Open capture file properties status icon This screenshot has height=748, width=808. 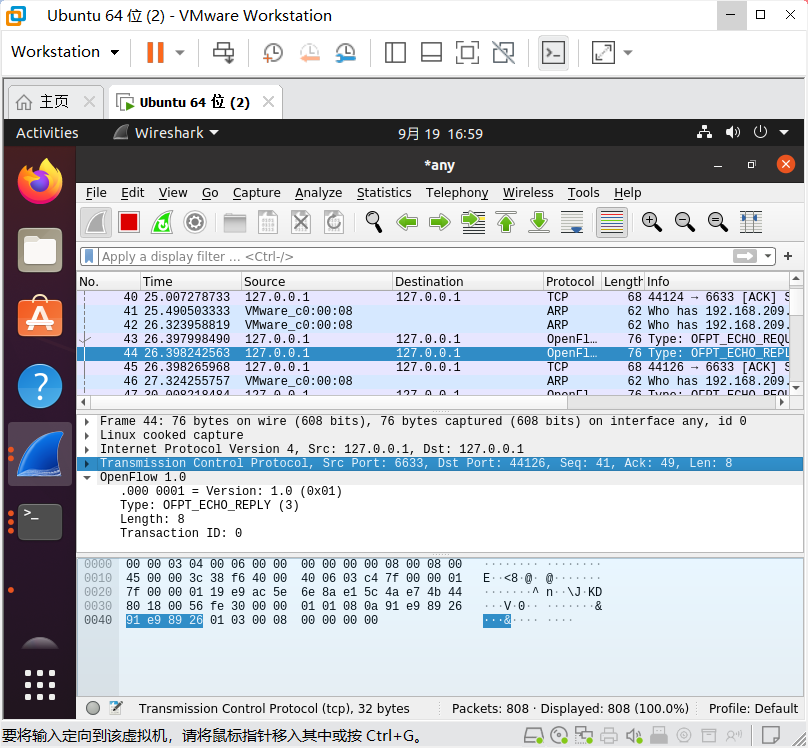coord(116,708)
